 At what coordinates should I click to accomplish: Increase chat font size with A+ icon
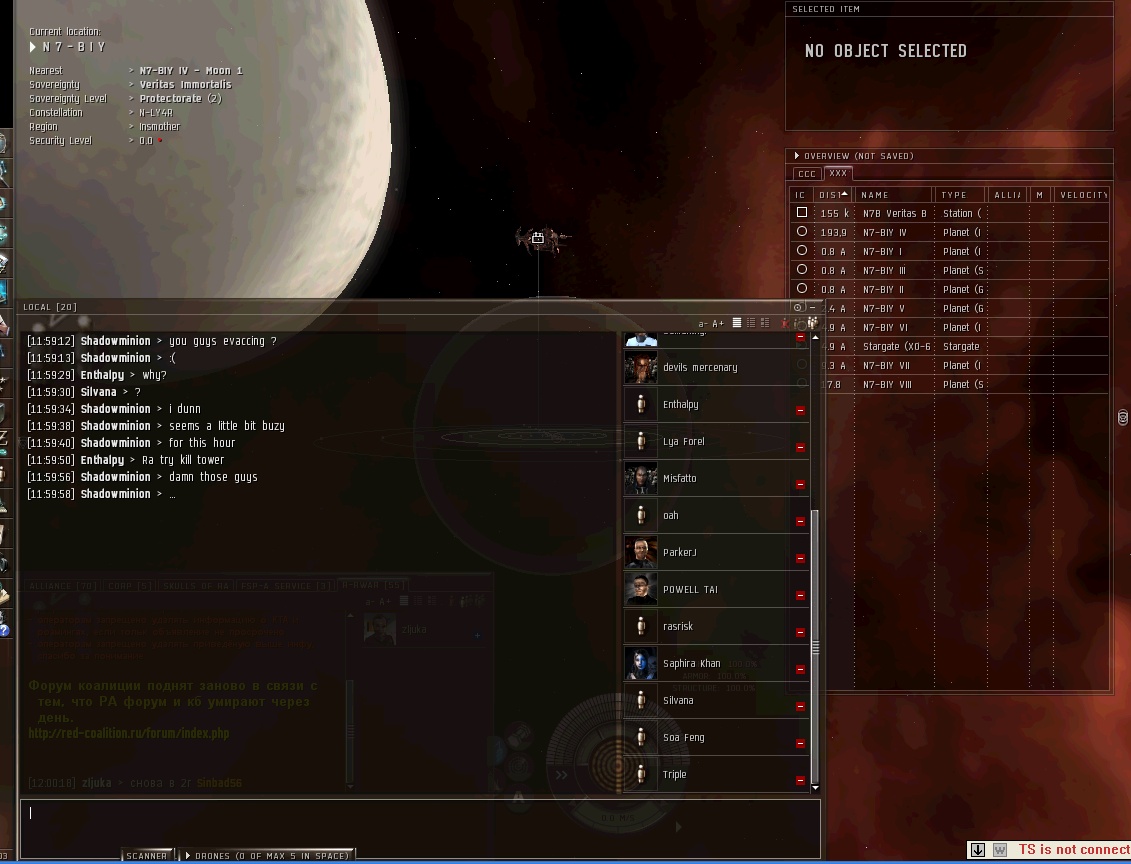[718, 324]
